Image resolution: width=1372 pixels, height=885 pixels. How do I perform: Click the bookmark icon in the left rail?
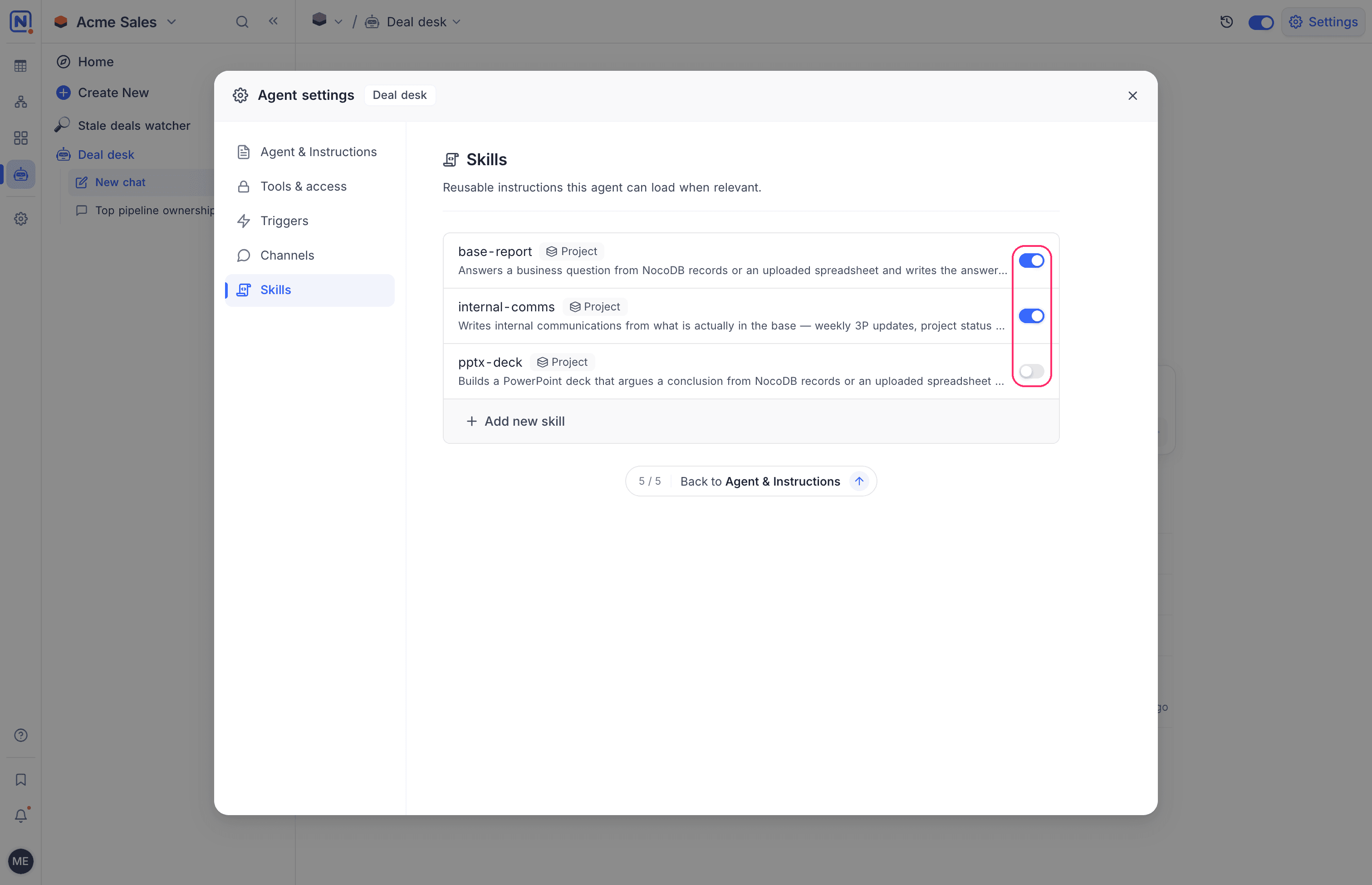21,780
